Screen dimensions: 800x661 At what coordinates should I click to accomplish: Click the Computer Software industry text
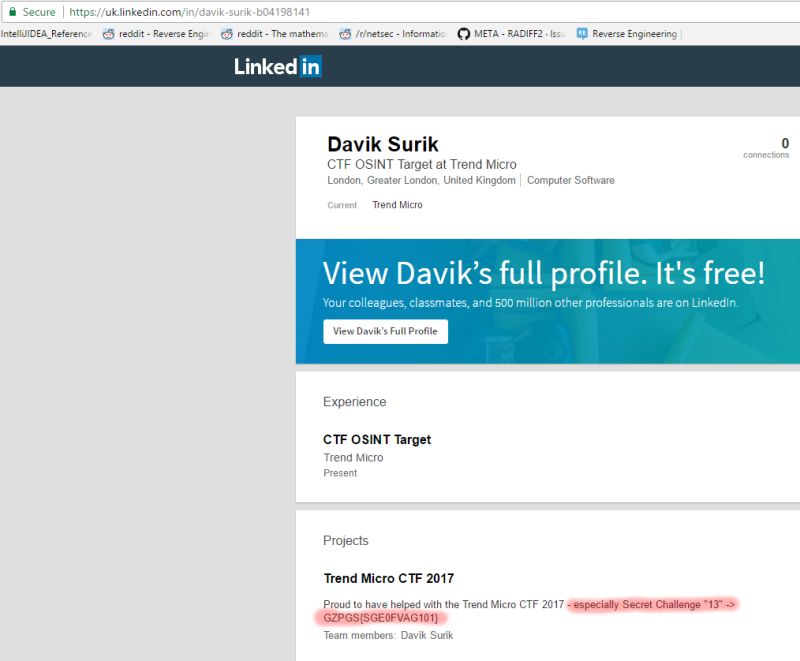[571, 180]
